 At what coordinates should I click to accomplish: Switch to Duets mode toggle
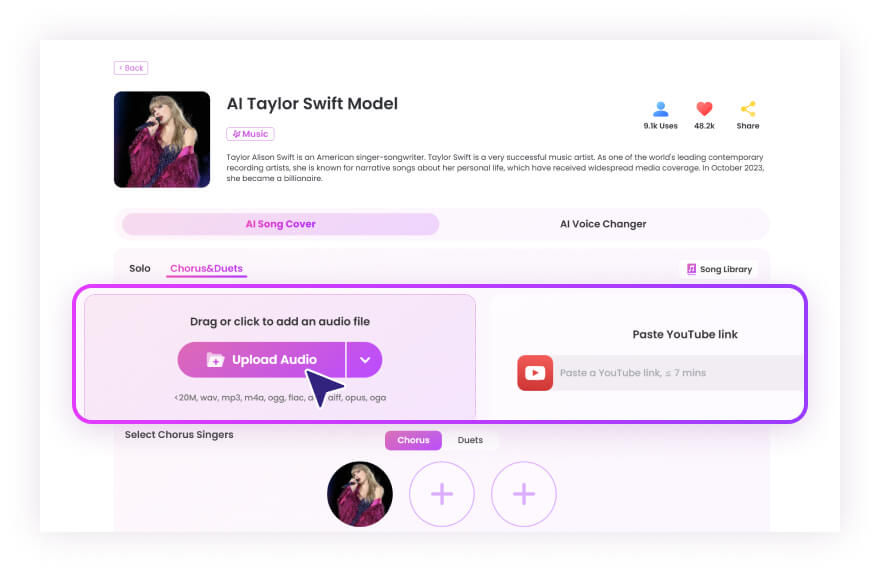coord(470,440)
